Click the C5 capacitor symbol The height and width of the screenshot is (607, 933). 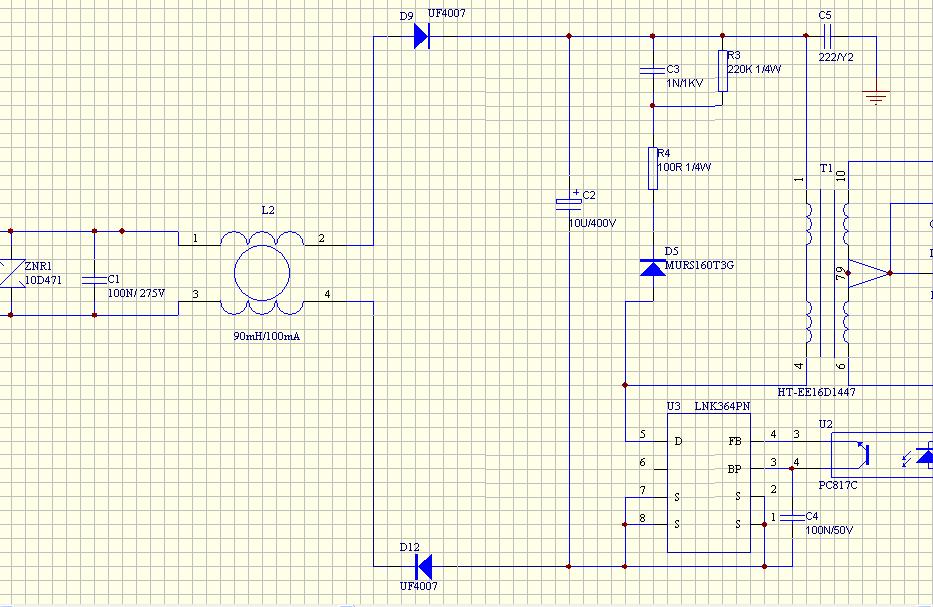pyautogui.click(x=826, y=37)
